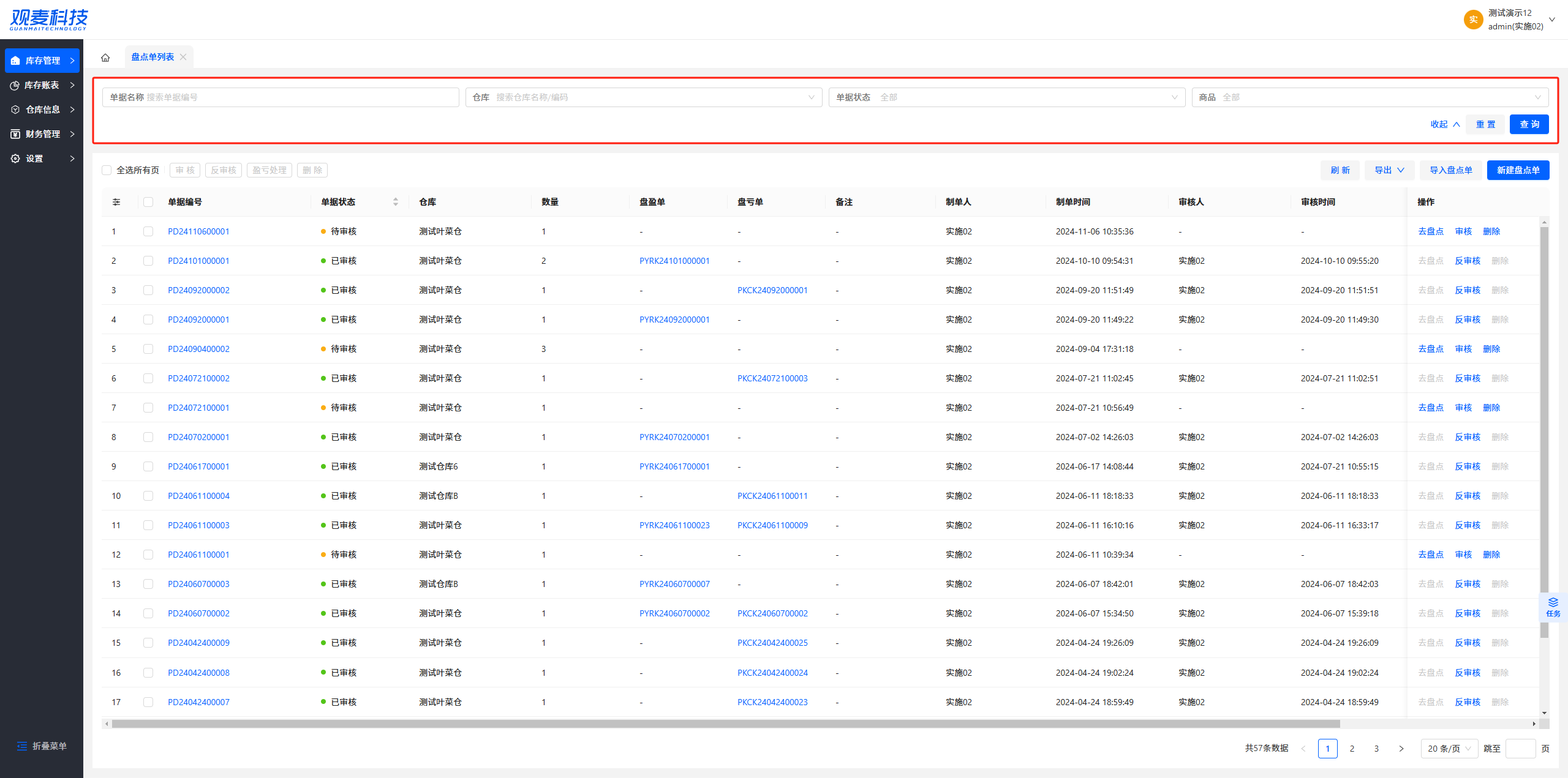Expand the 设置 menu
The width and height of the screenshot is (1568, 778).
pyautogui.click(x=42, y=159)
